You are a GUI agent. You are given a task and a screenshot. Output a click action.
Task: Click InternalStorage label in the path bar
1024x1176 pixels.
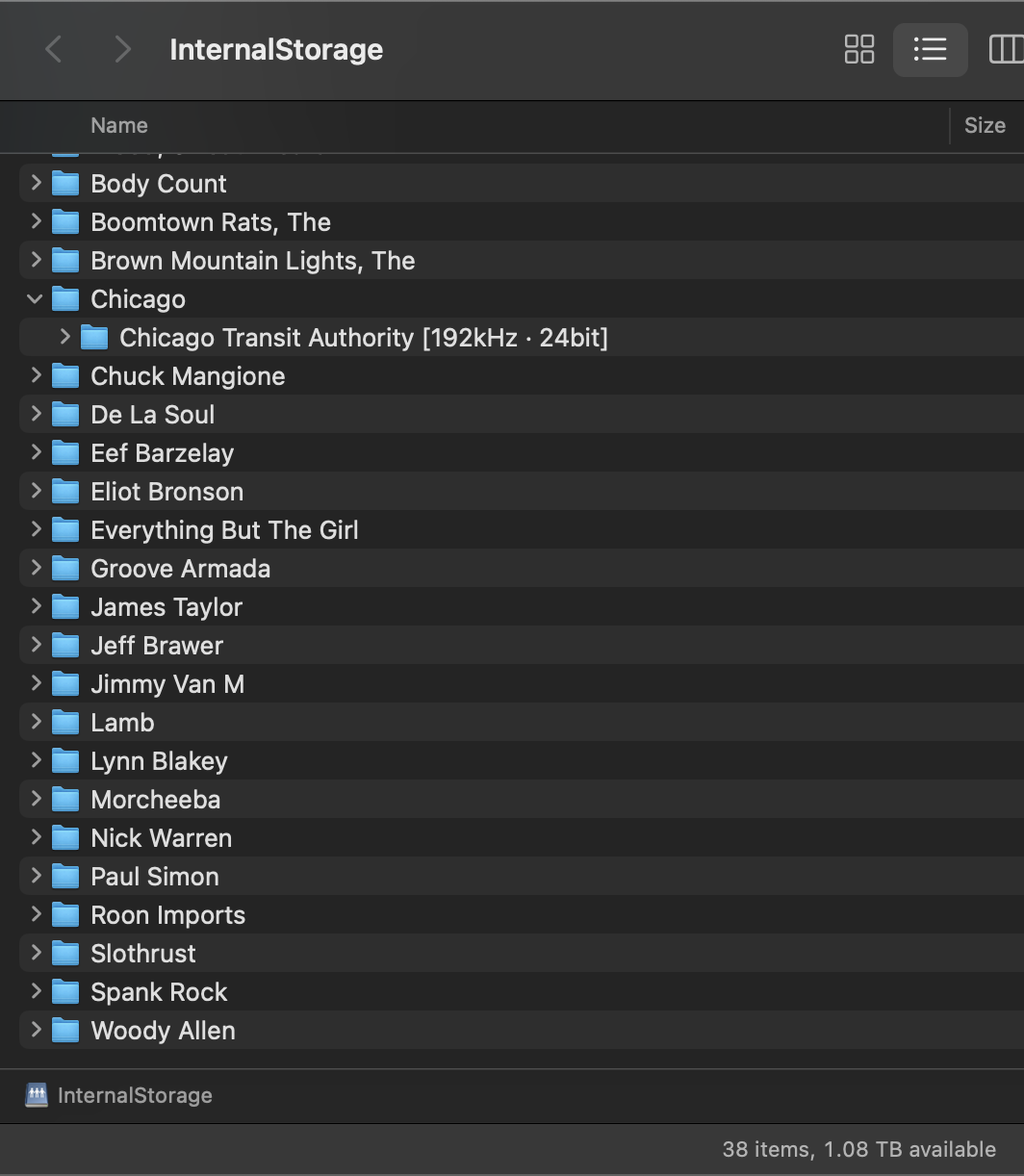(x=135, y=1095)
